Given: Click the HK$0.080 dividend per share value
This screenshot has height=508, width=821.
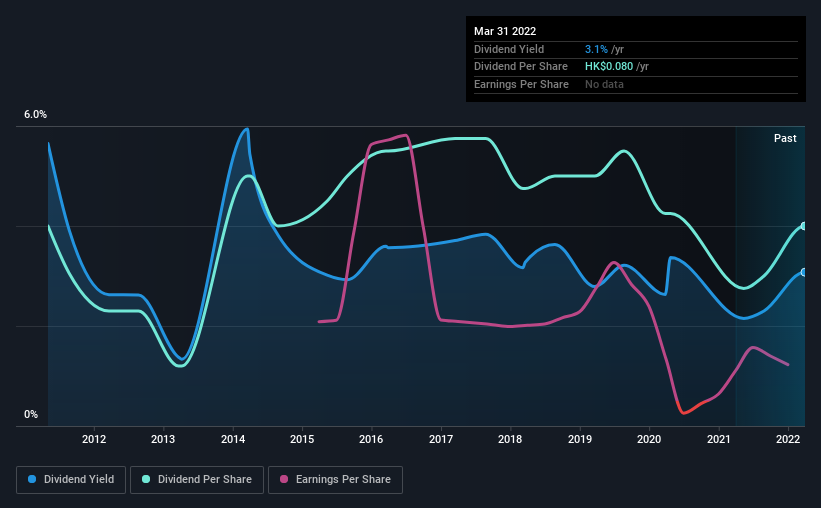Looking at the screenshot, I should (x=609, y=67).
